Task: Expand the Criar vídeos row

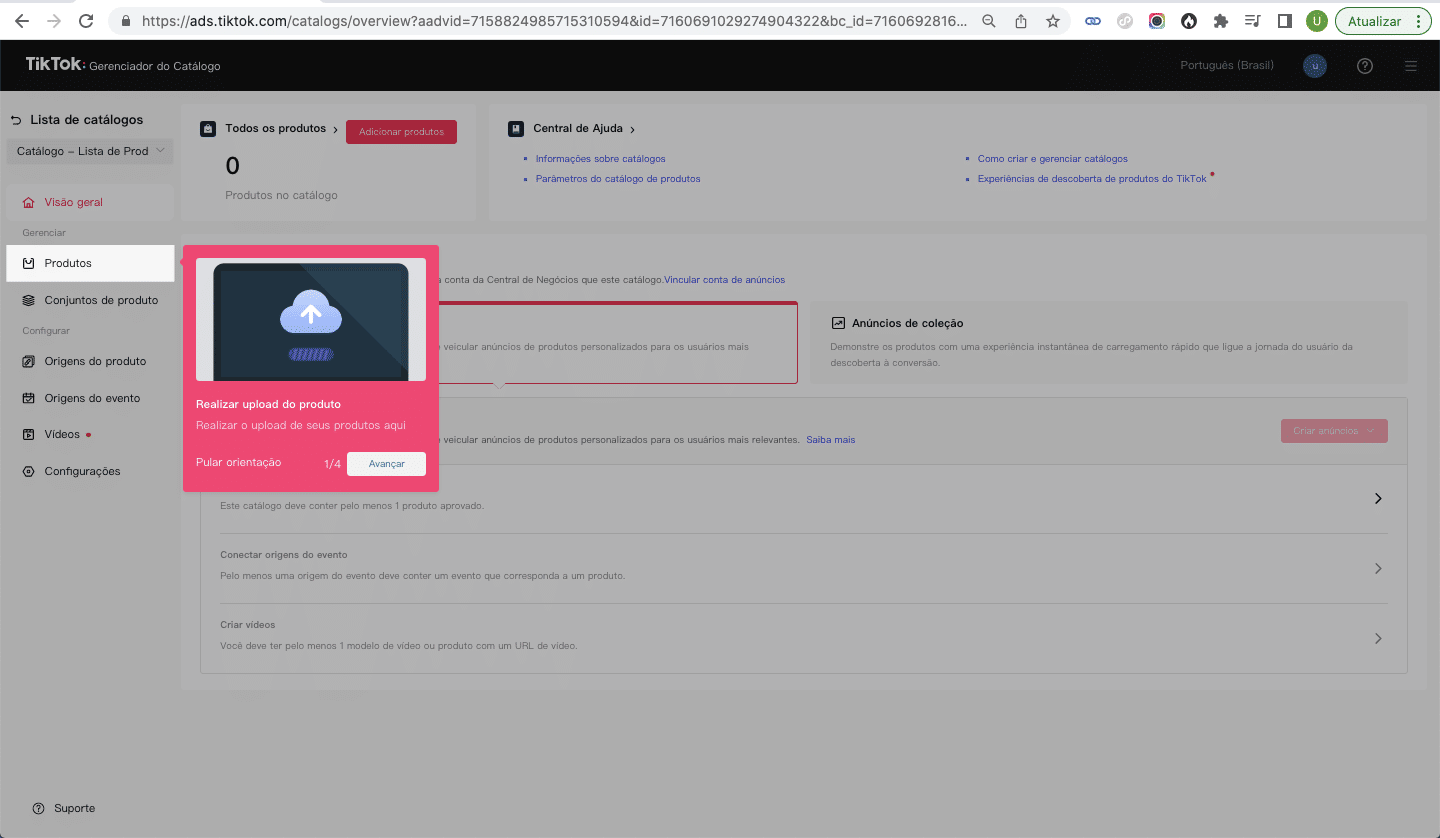Action: [804, 638]
